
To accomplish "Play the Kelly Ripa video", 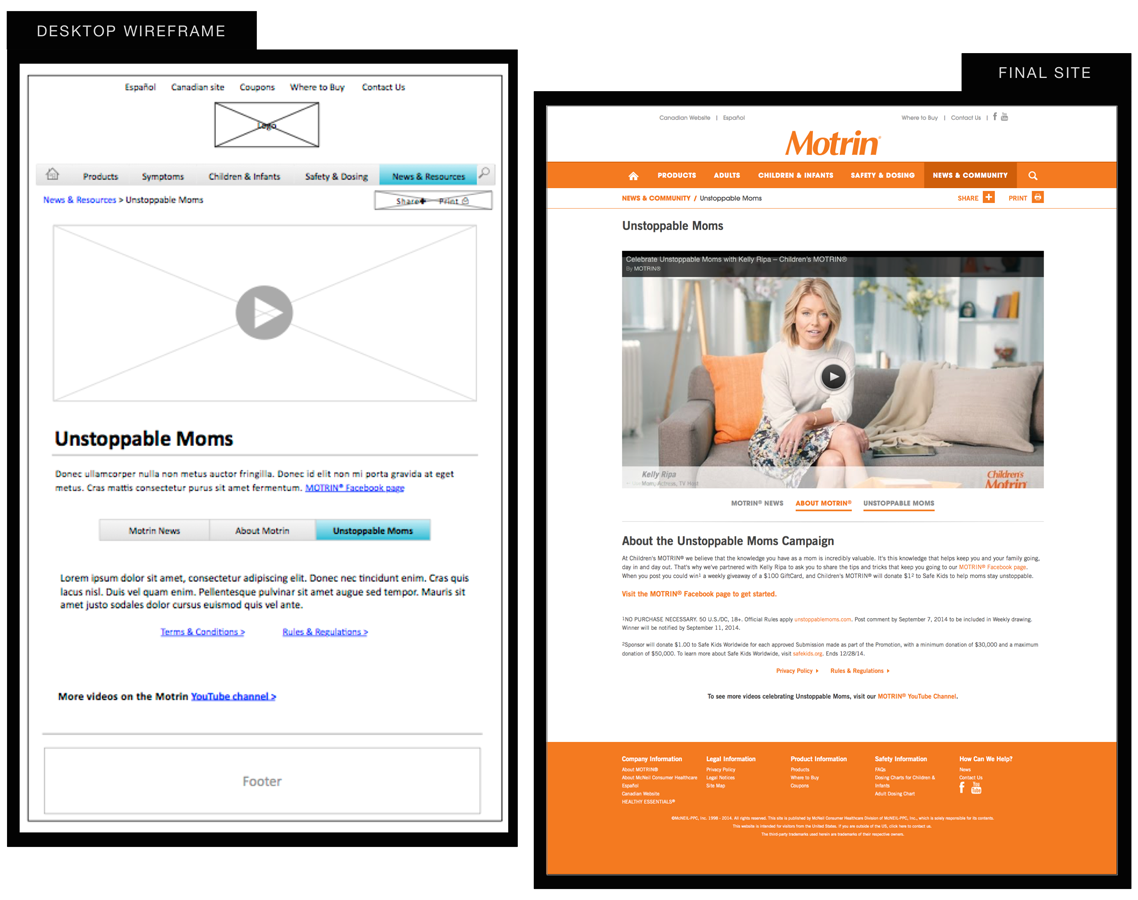I will 833,377.
